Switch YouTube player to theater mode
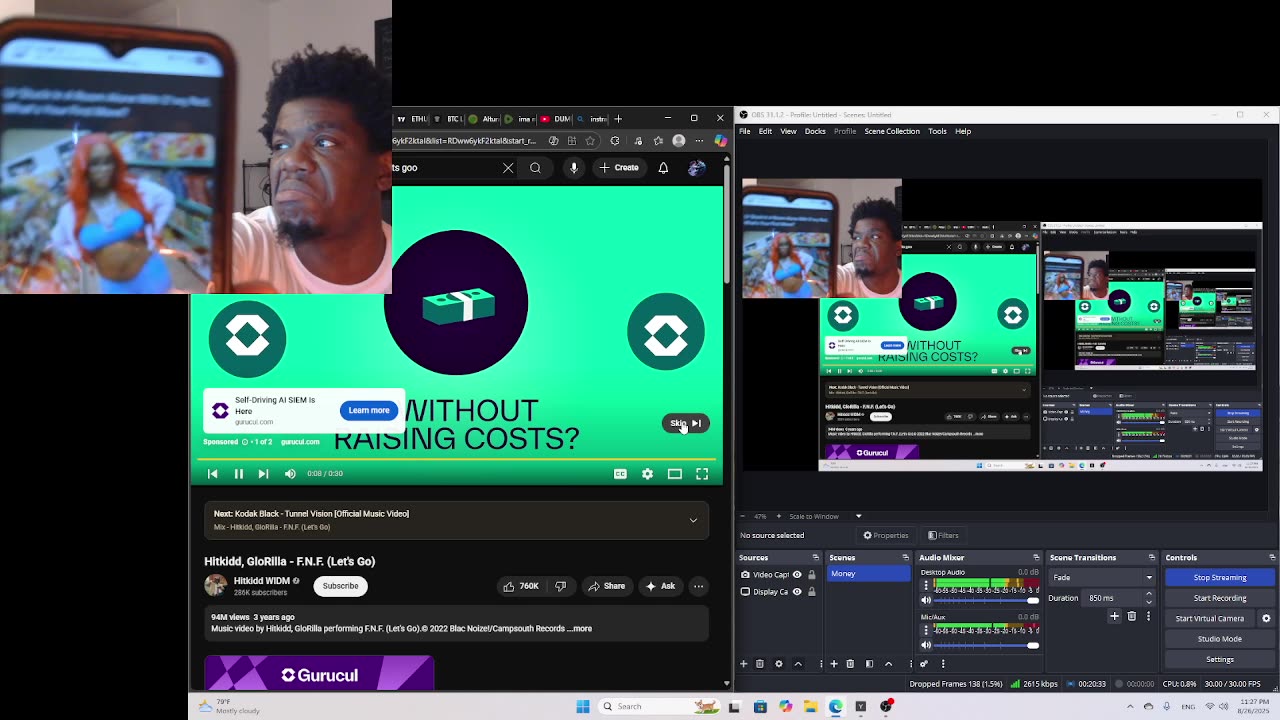 [x=675, y=474]
